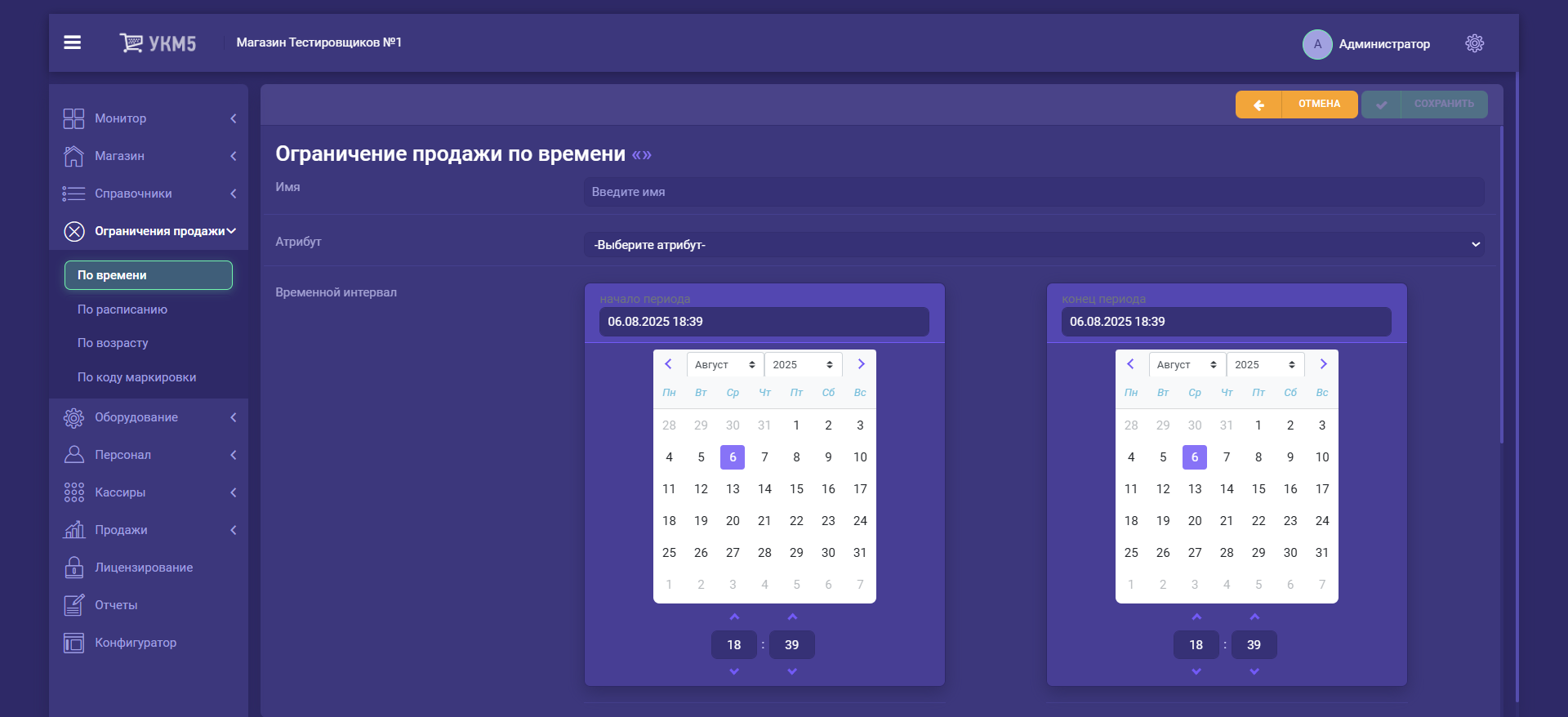Click the Конфигуратор panel icon
1568x717 pixels.
click(x=73, y=643)
